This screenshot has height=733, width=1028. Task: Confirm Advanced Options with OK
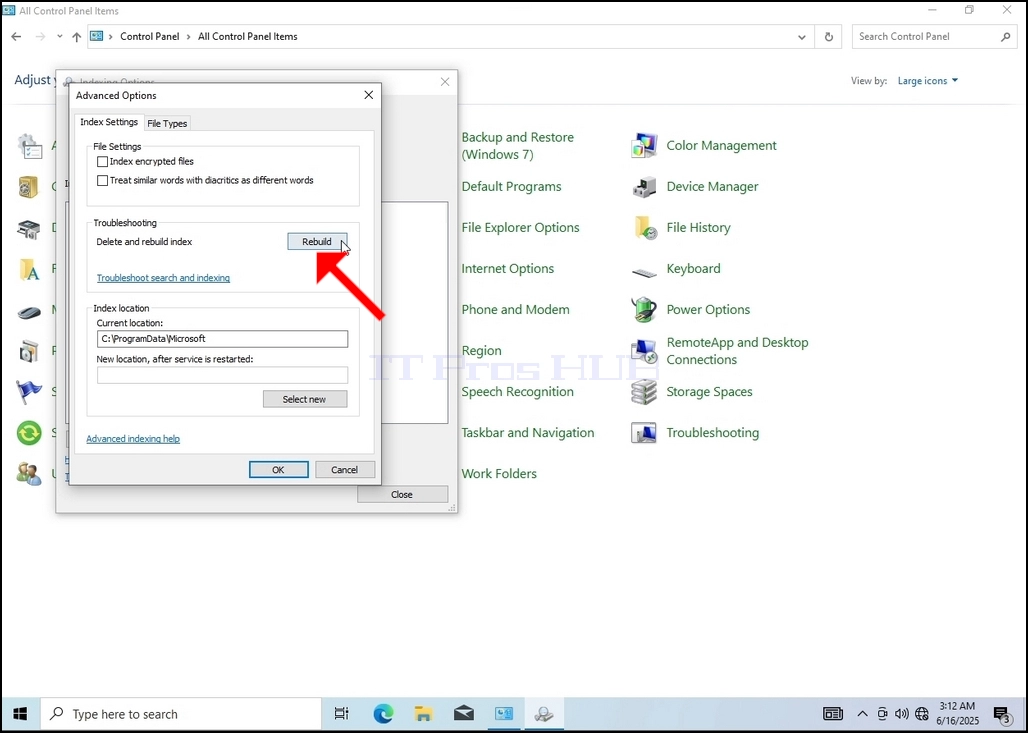[x=278, y=470]
